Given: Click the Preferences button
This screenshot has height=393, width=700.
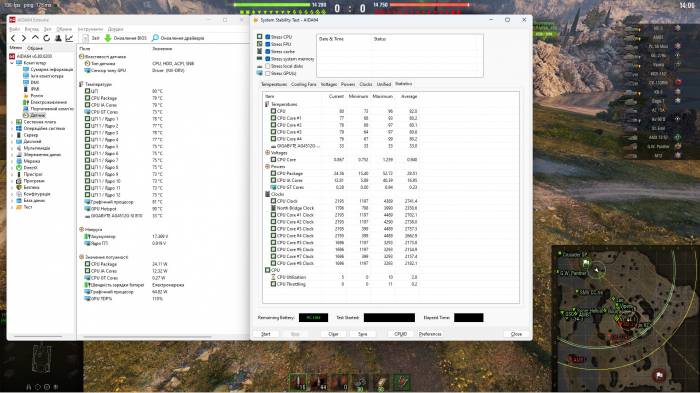Looking at the screenshot, I should pyautogui.click(x=430, y=334).
